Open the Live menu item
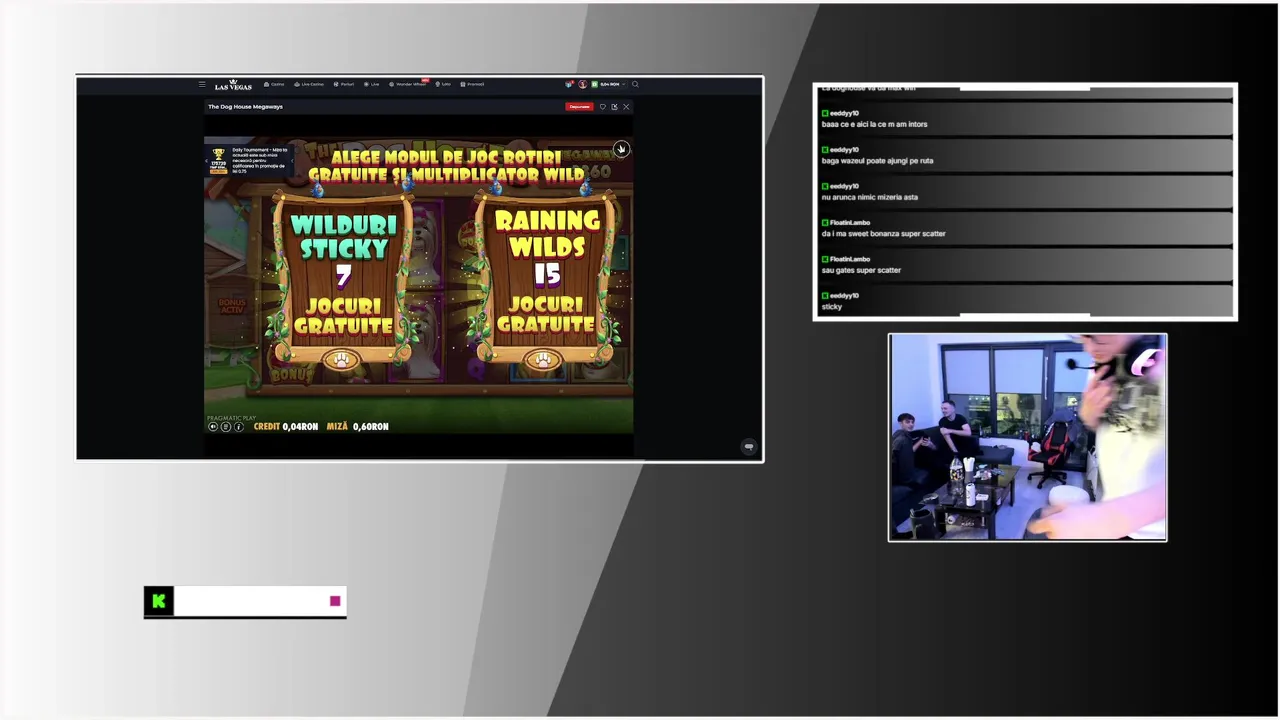The height and width of the screenshot is (720, 1280). pos(371,84)
